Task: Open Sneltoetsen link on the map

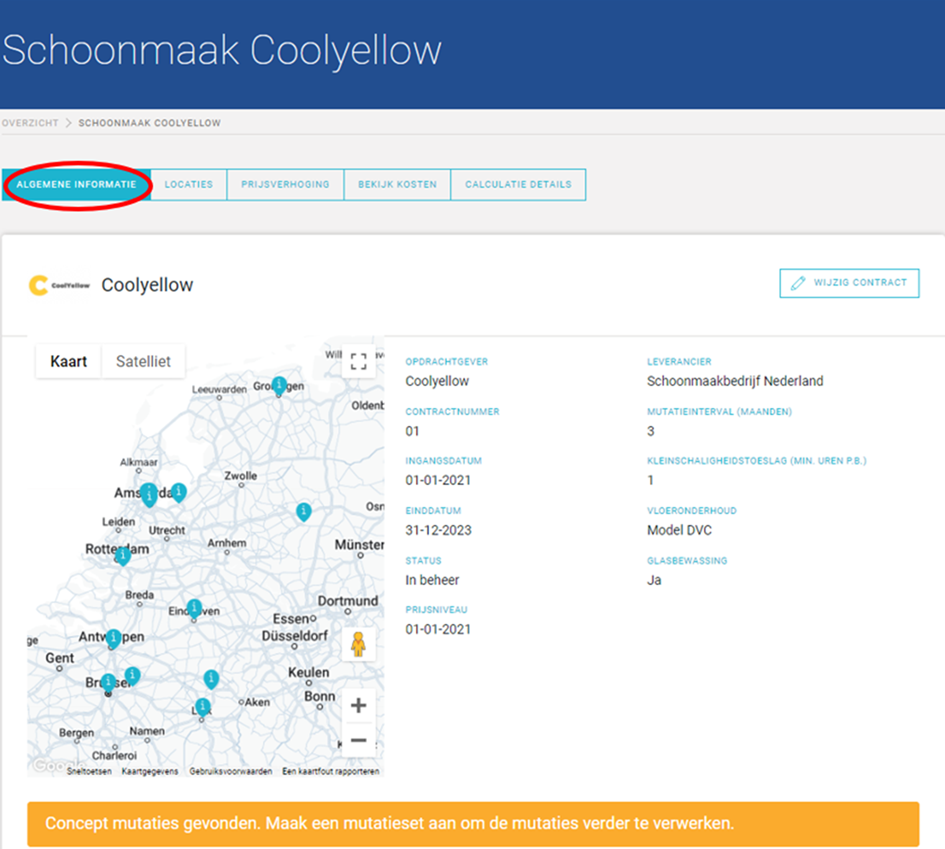Action: [89, 771]
